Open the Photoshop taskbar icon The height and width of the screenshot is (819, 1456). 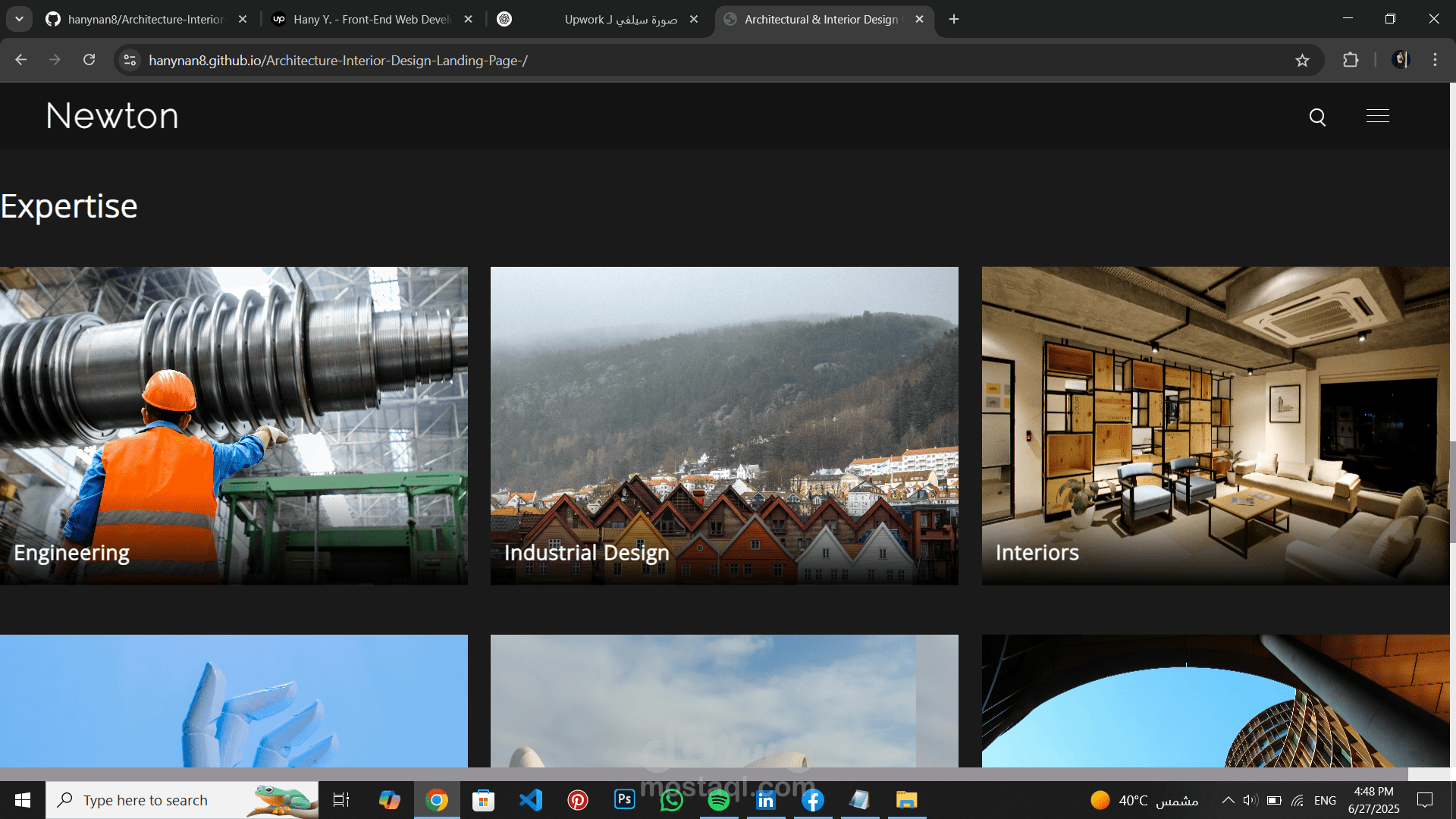click(x=624, y=799)
